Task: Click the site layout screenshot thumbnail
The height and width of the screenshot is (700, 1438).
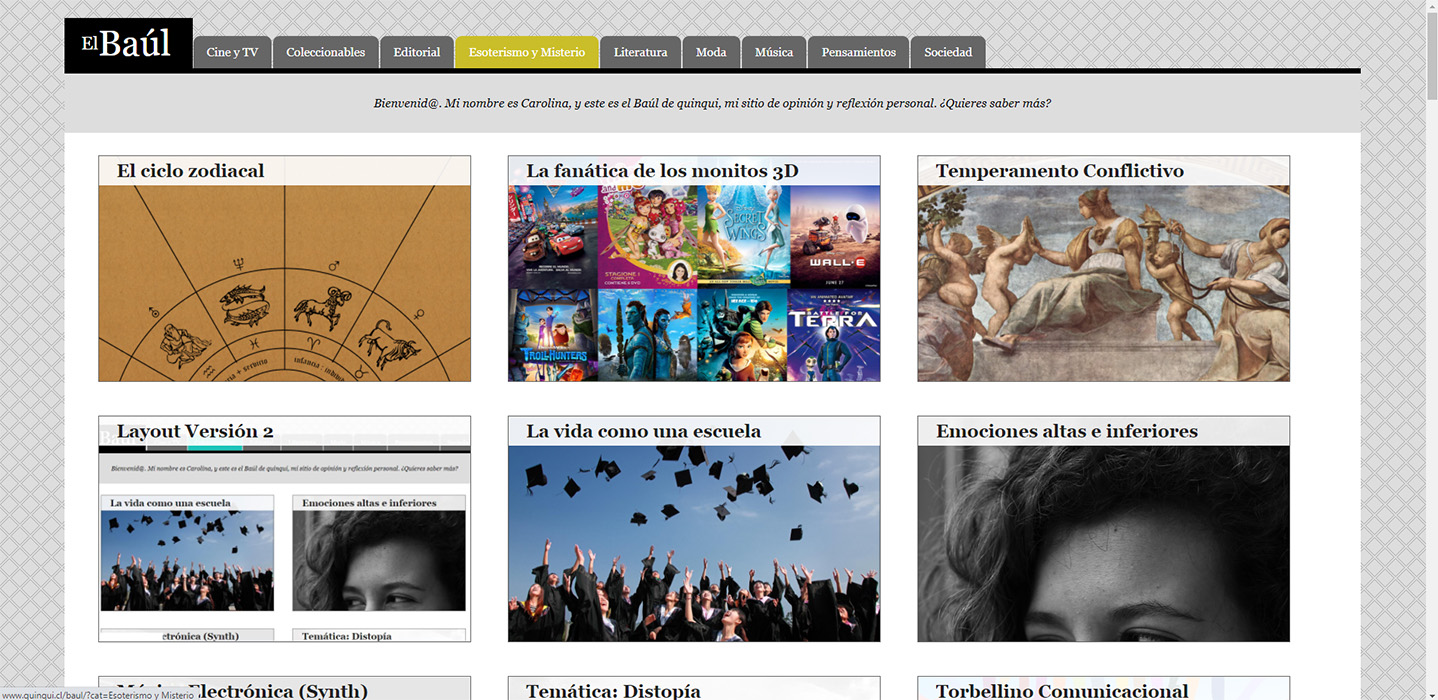Action: [285, 543]
